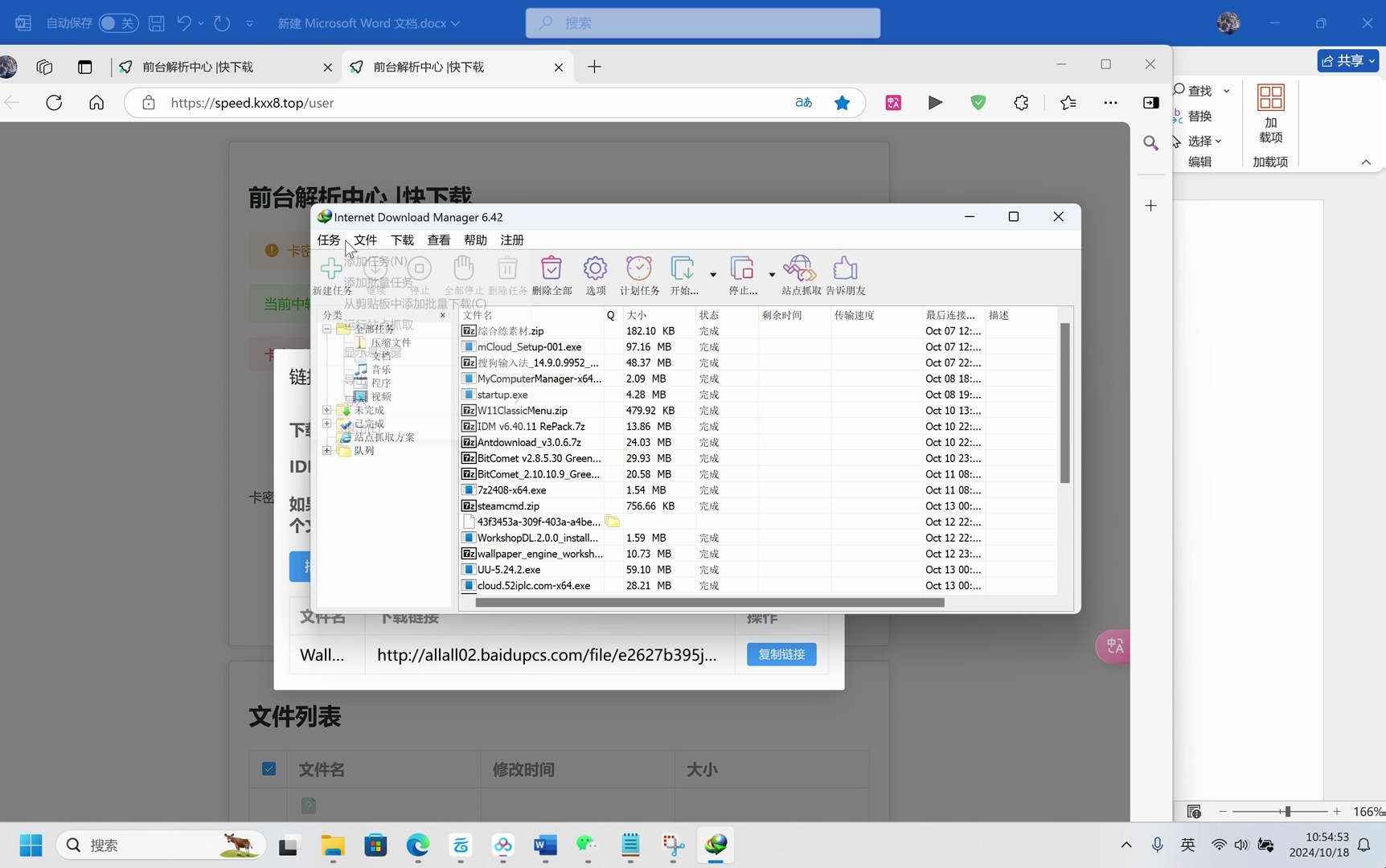Toggle the 文件名 header checkbox in 文件列表
The image size is (1386, 868).
[x=269, y=769]
